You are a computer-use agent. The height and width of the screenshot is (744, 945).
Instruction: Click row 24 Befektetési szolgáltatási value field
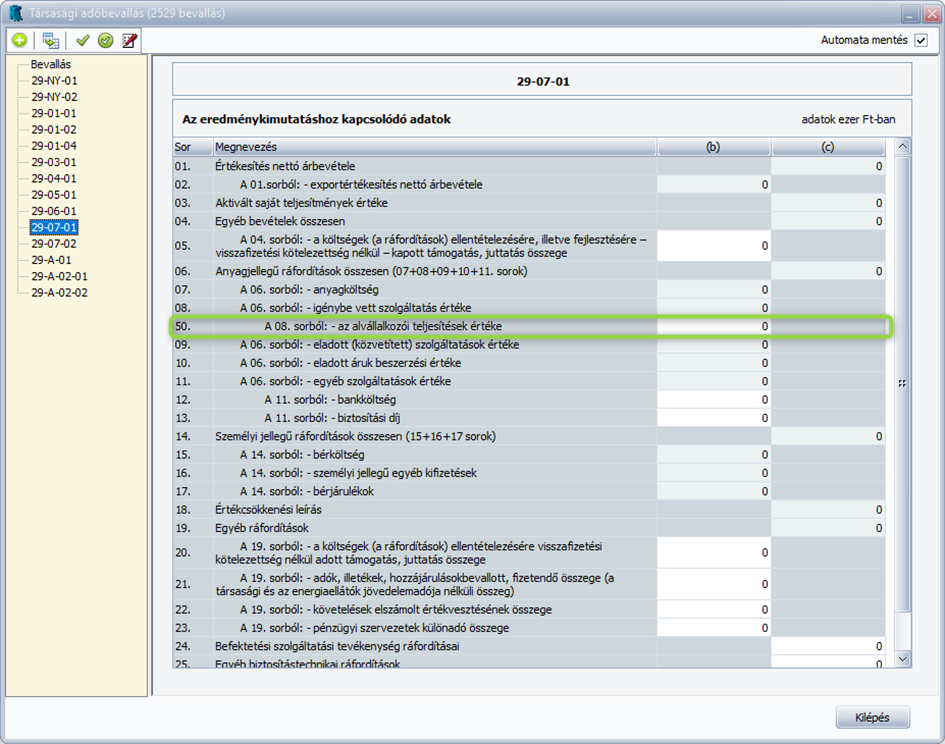point(828,646)
